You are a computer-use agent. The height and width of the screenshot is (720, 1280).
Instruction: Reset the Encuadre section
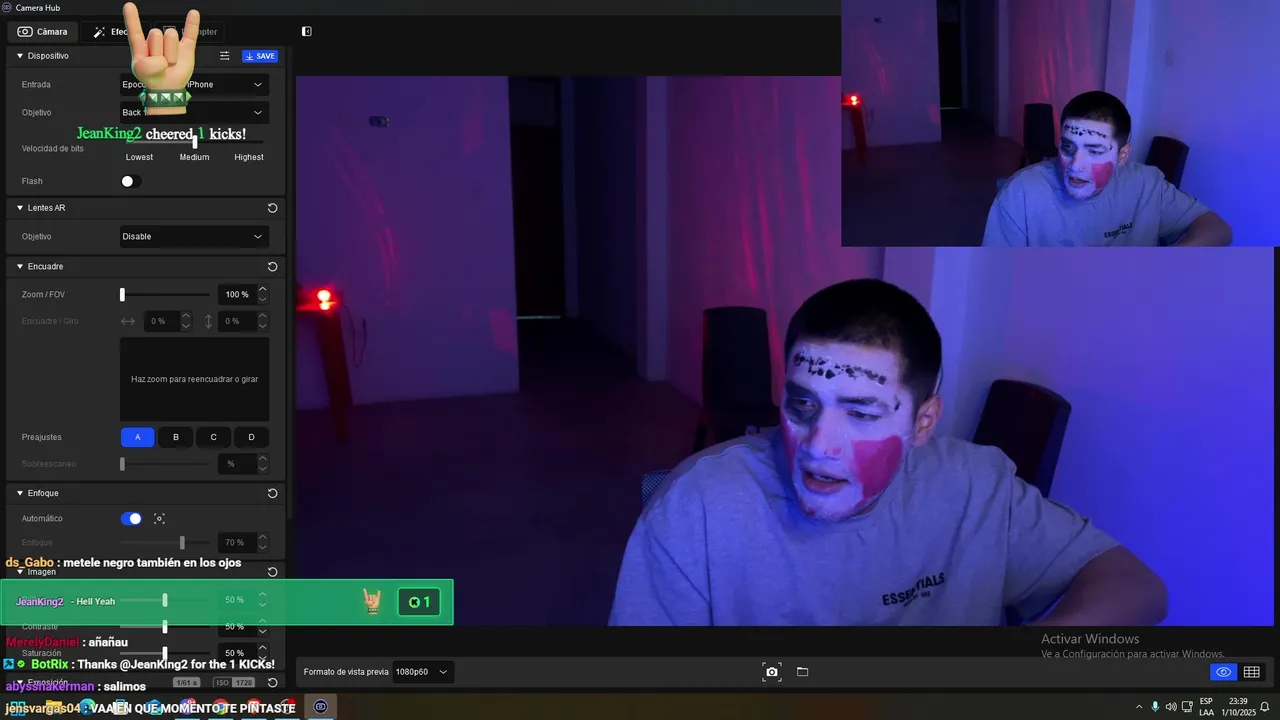272,267
